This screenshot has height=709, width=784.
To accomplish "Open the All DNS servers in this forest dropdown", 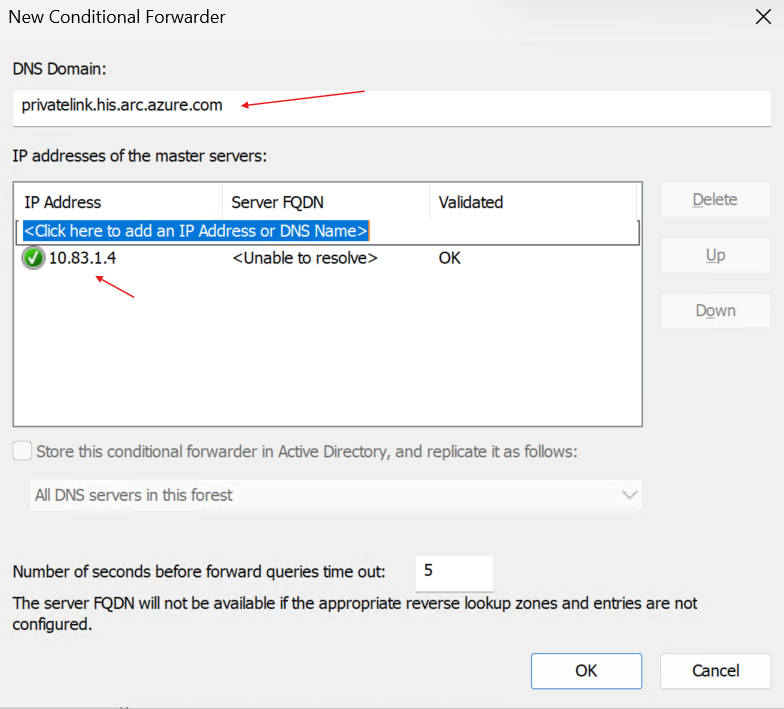I will (x=336, y=495).
